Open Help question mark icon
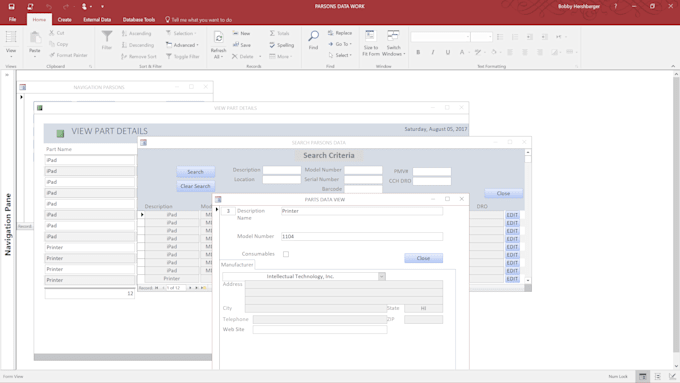Image resolution: width=680 pixels, height=383 pixels. (615, 7)
